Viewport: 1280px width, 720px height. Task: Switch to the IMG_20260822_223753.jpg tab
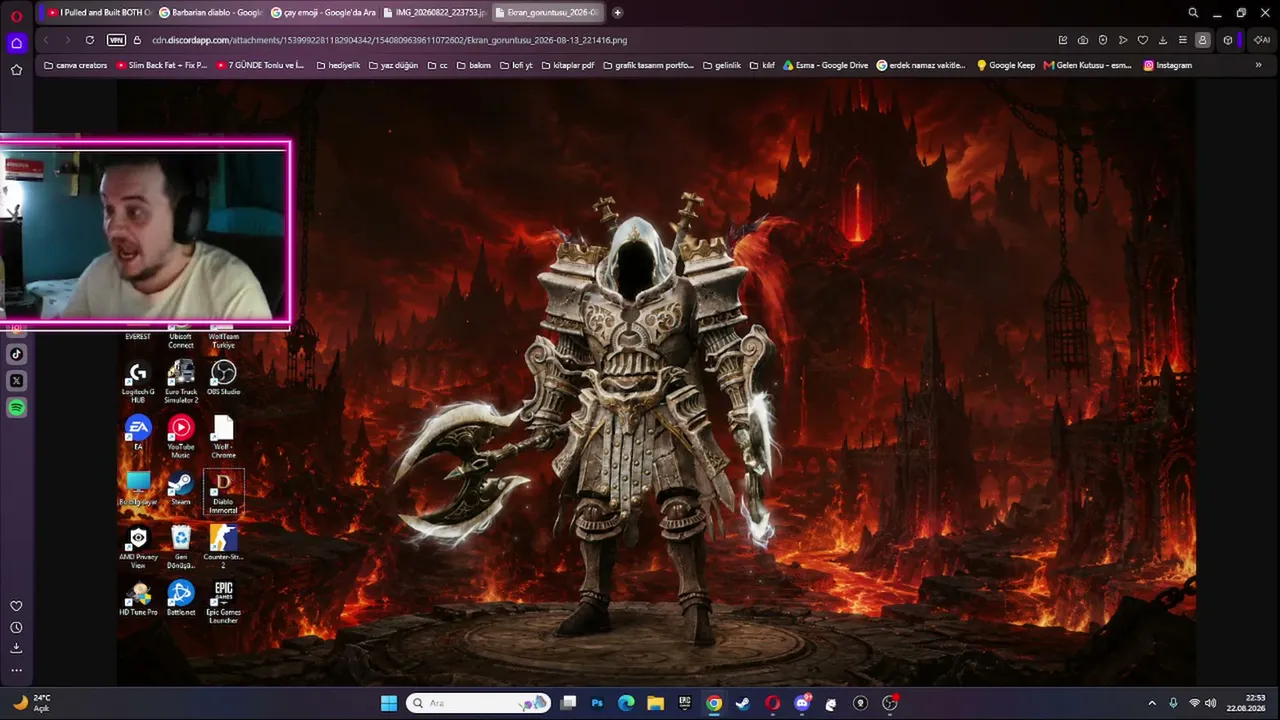point(434,13)
